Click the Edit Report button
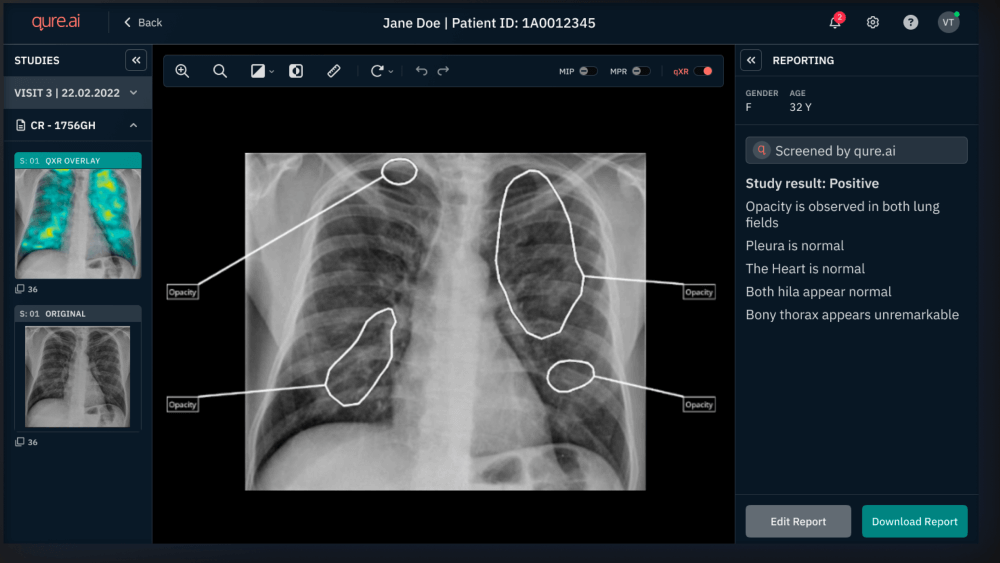The height and width of the screenshot is (563, 1000). click(x=798, y=521)
